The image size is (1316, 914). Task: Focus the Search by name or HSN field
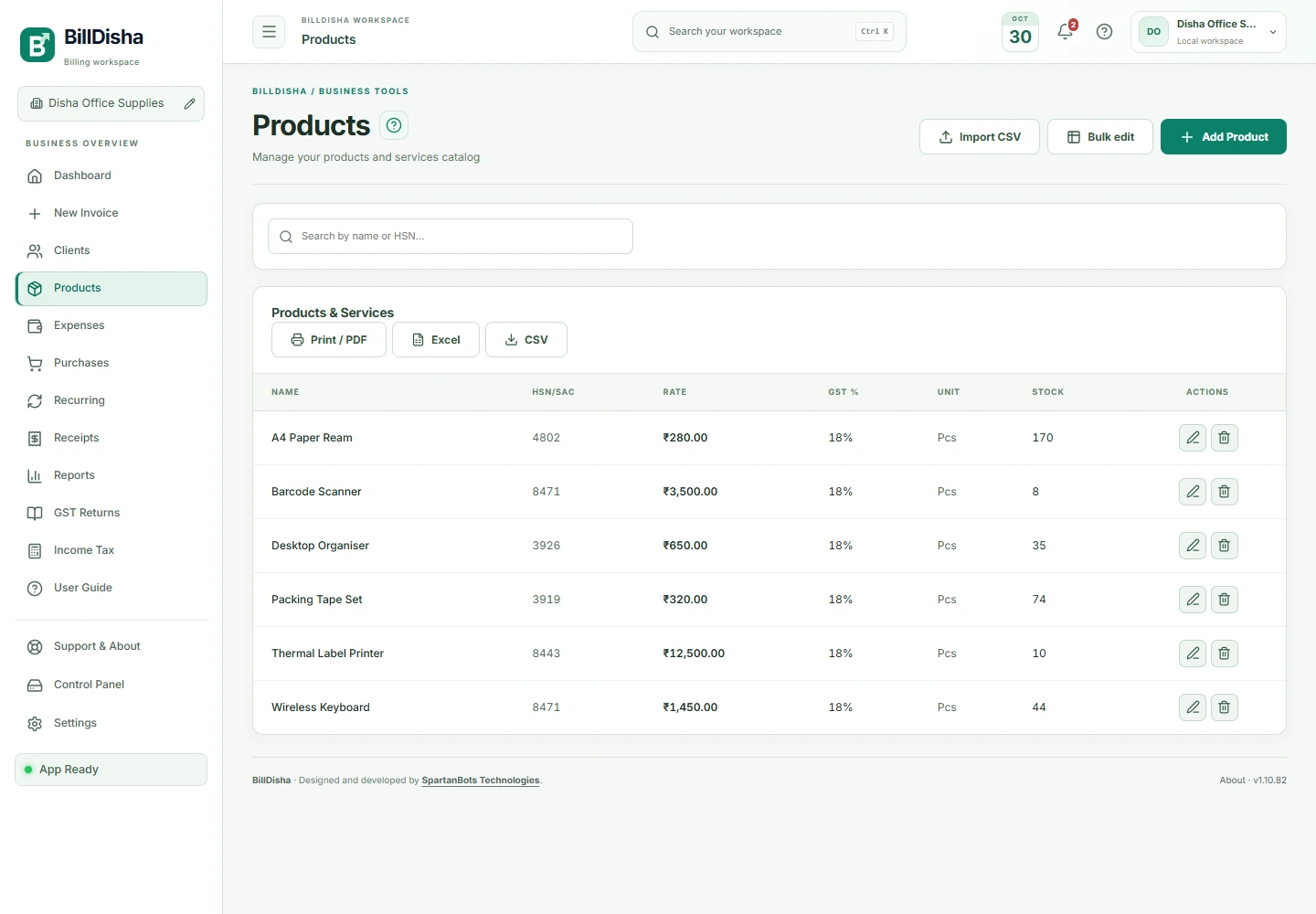[451, 236]
